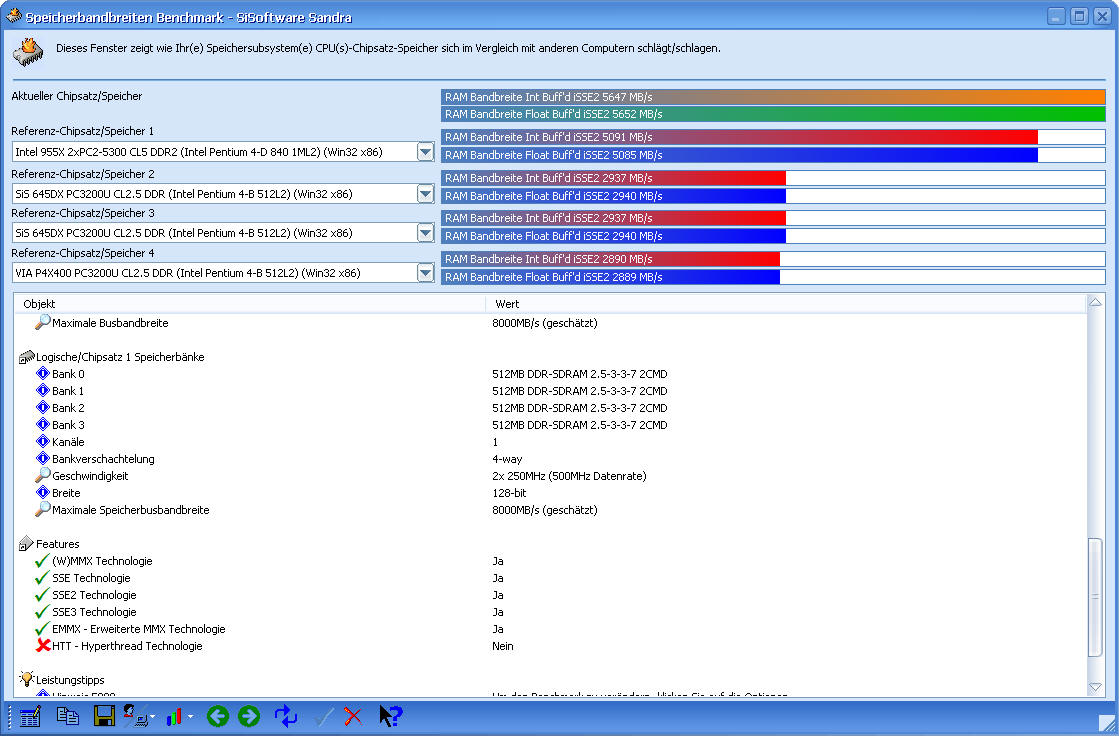The height and width of the screenshot is (736, 1119).
Task: Open Referenz-Chipsatz/Speicher 1 dropdown arrow
Action: [425, 152]
